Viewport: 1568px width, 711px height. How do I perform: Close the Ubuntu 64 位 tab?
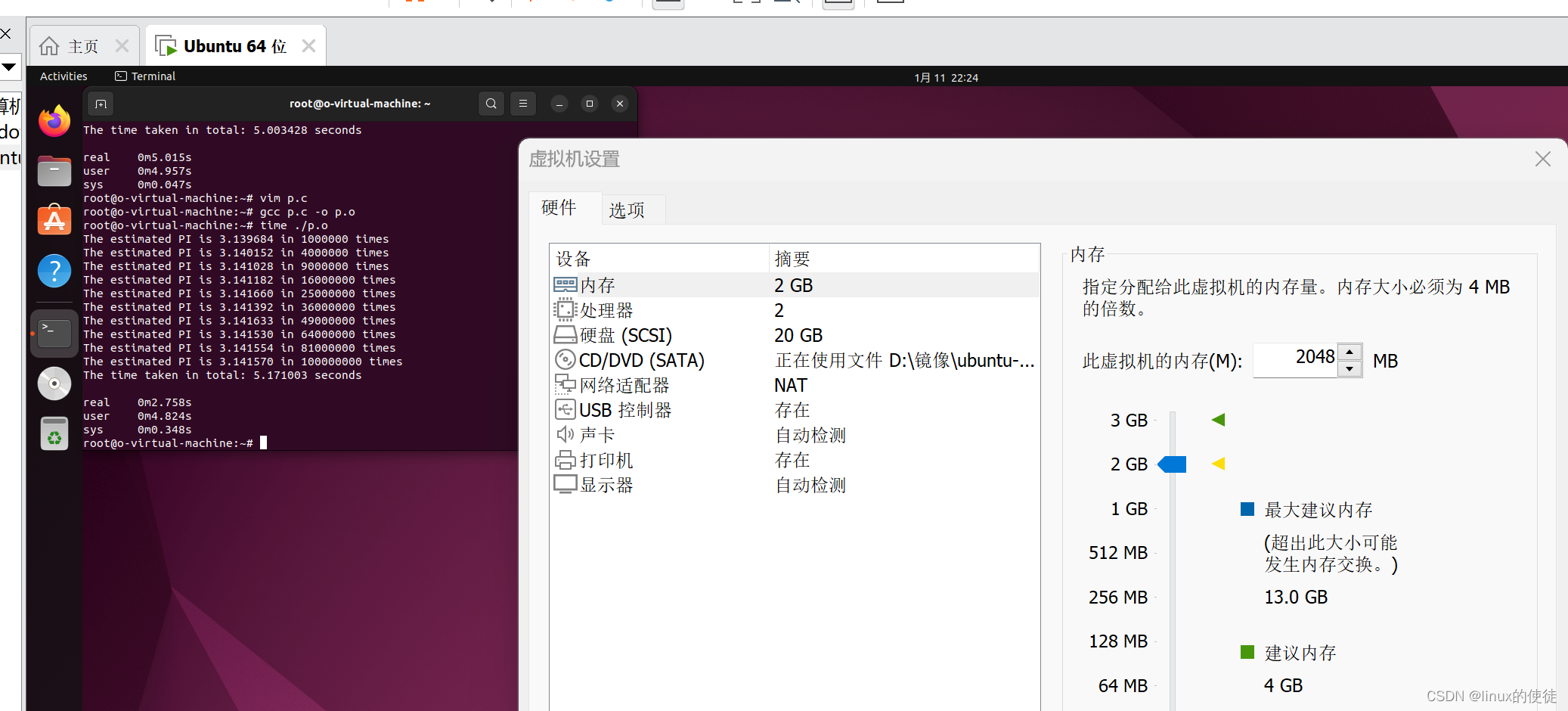click(x=308, y=46)
